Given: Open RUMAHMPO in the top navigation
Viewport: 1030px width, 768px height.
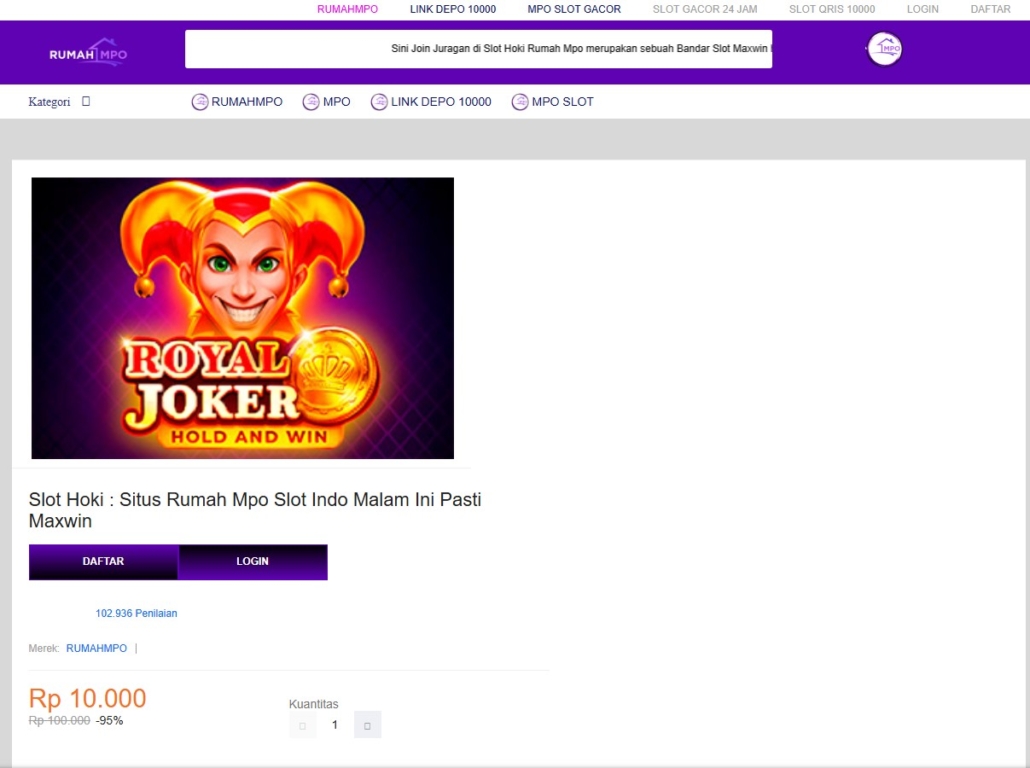Looking at the screenshot, I should pos(347,9).
